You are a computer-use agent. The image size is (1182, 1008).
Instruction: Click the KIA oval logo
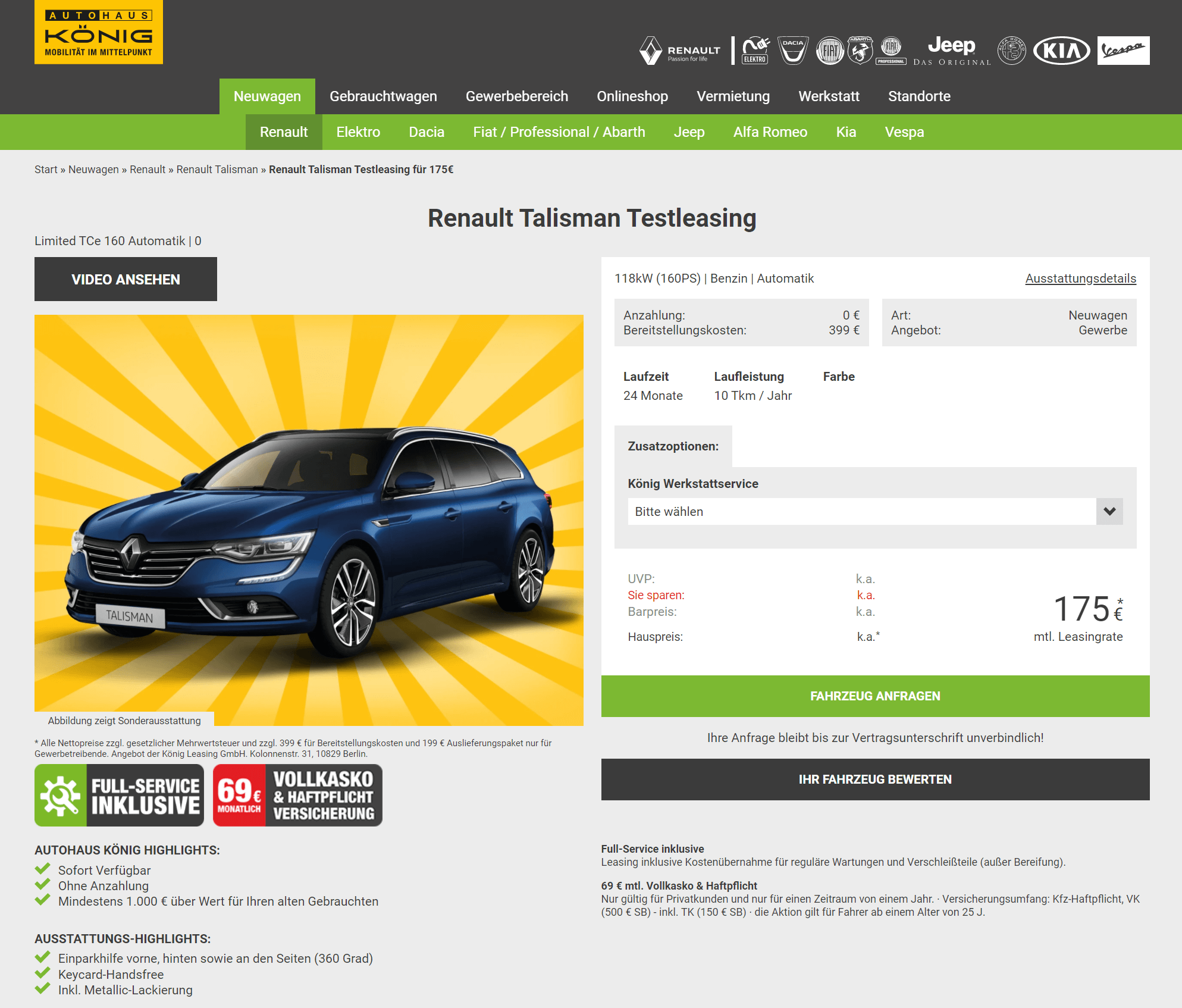[1062, 51]
